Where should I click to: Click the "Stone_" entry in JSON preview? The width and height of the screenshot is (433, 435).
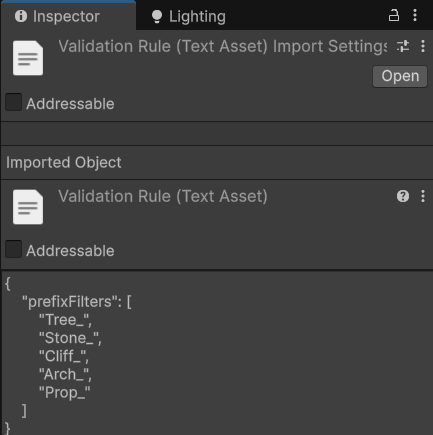pyautogui.click(x=70, y=338)
